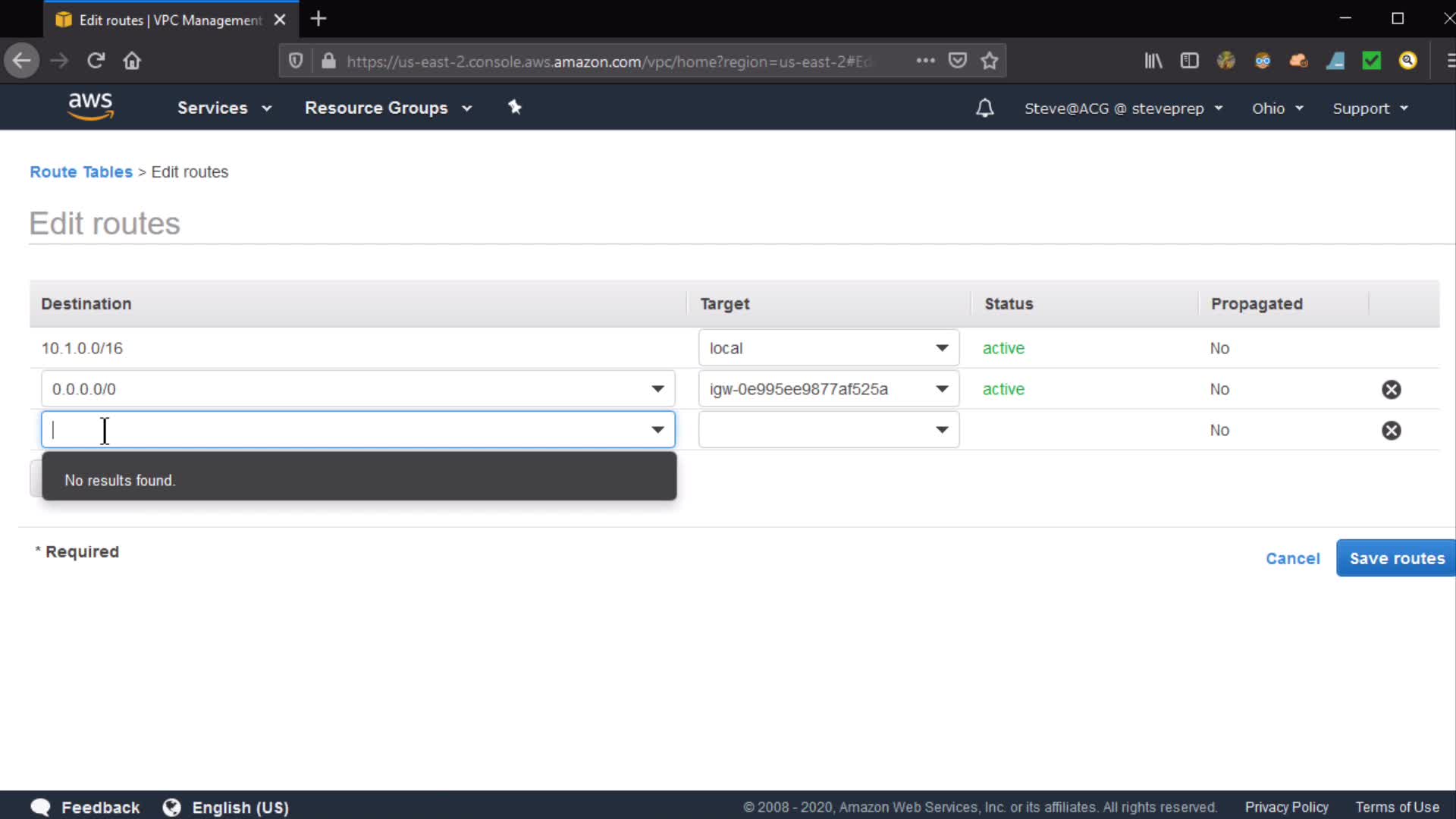1456x819 pixels.
Task: Click the notifications bell icon
Action: coord(984,108)
